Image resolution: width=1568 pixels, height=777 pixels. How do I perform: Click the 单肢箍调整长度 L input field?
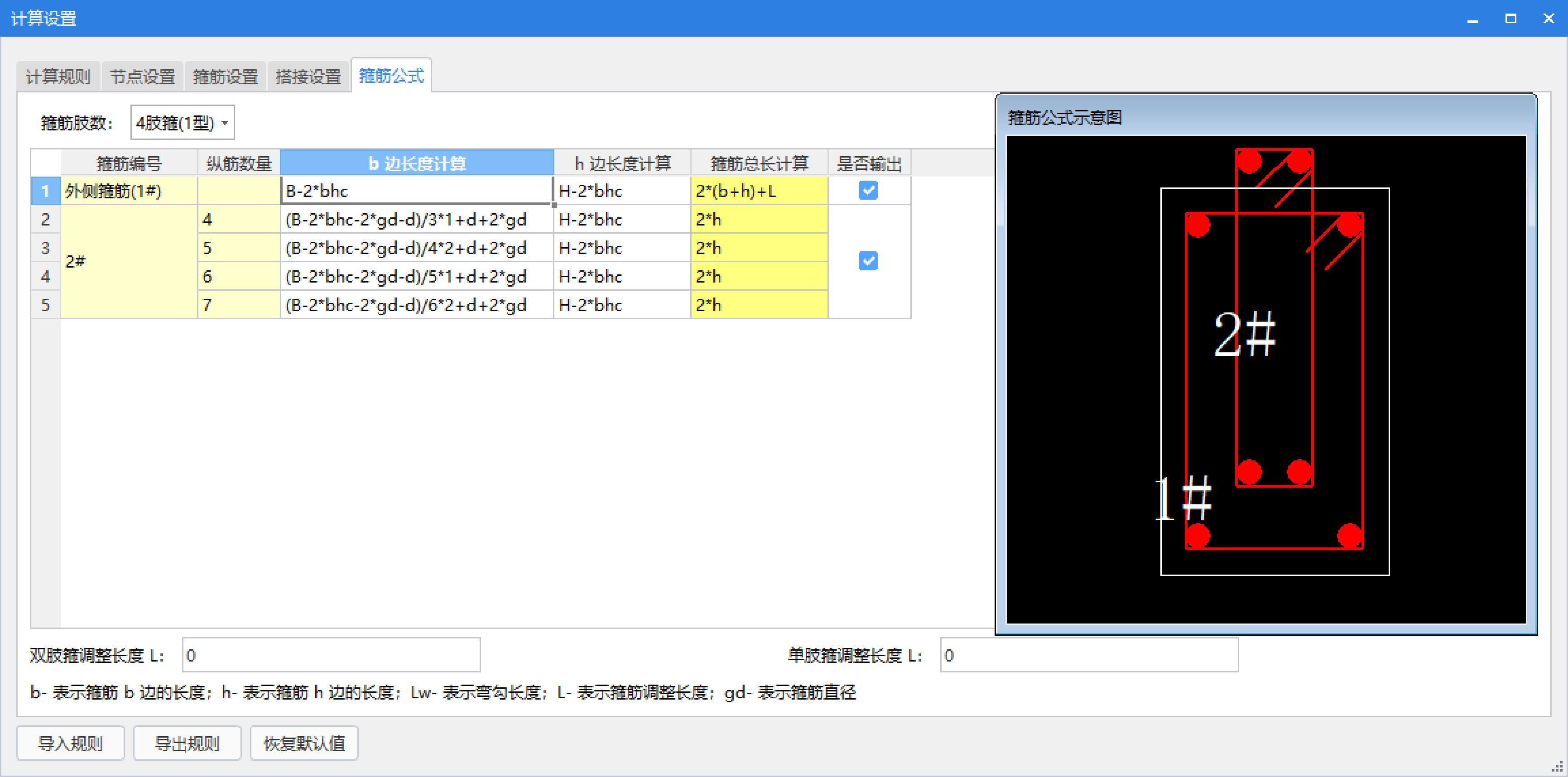pyautogui.click(x=1089, y=655)
